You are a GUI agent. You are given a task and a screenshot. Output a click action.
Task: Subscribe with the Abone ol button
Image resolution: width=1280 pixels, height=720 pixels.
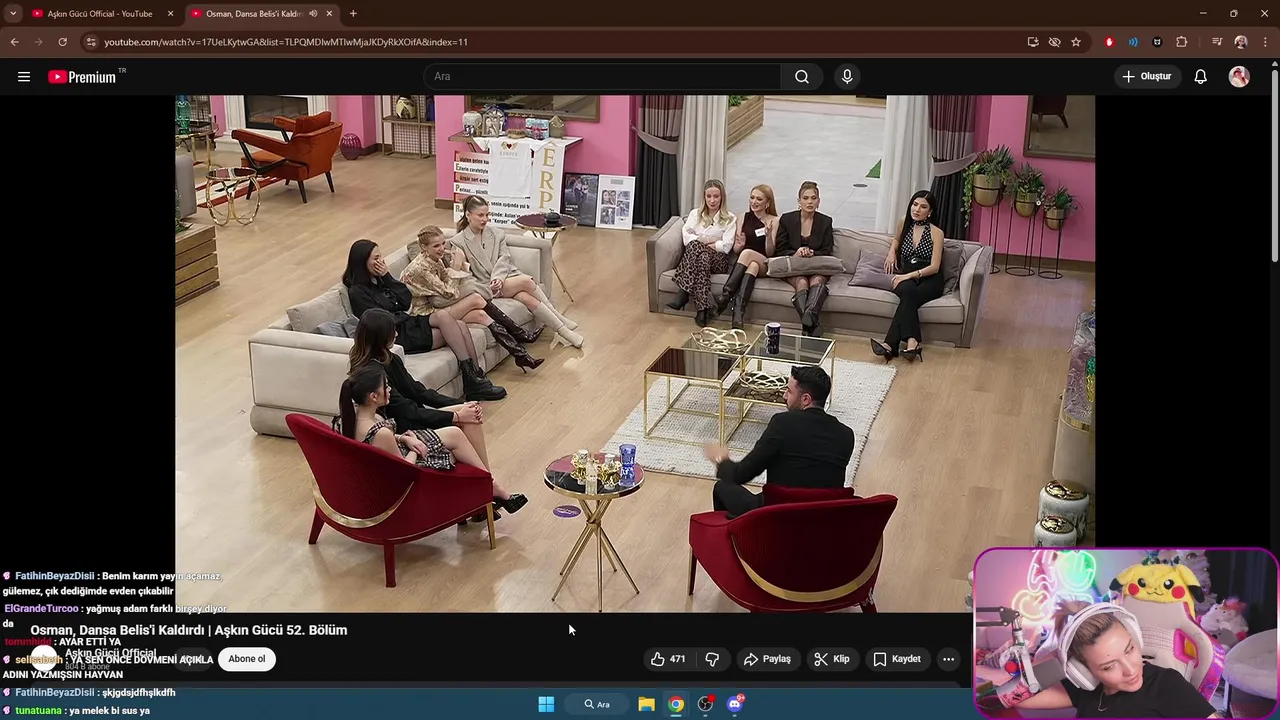click(247, 659)
